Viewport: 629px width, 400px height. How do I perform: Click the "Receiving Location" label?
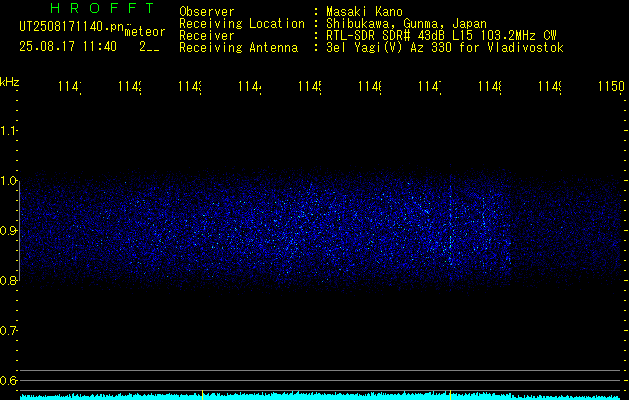pos(242,24)
